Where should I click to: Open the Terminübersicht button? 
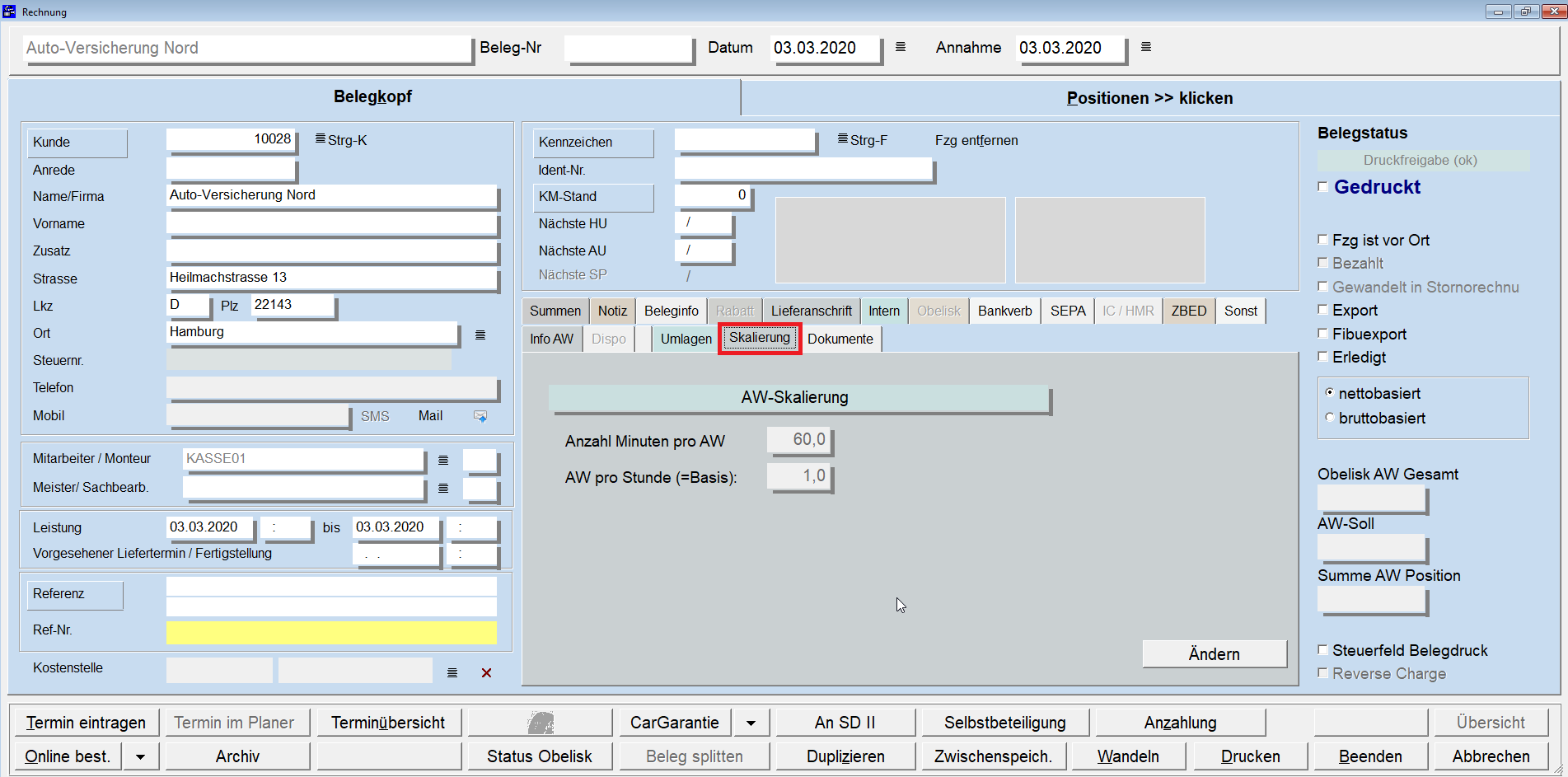388,723
